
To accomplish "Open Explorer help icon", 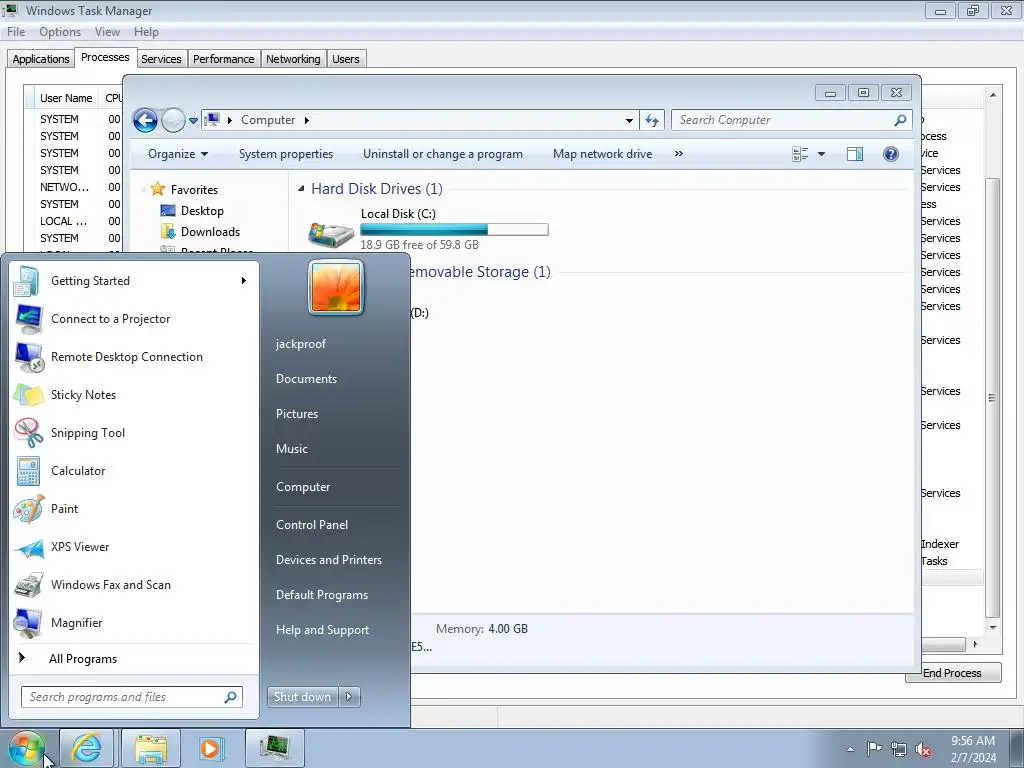I will pyautogui.click(x=891, y=154).
